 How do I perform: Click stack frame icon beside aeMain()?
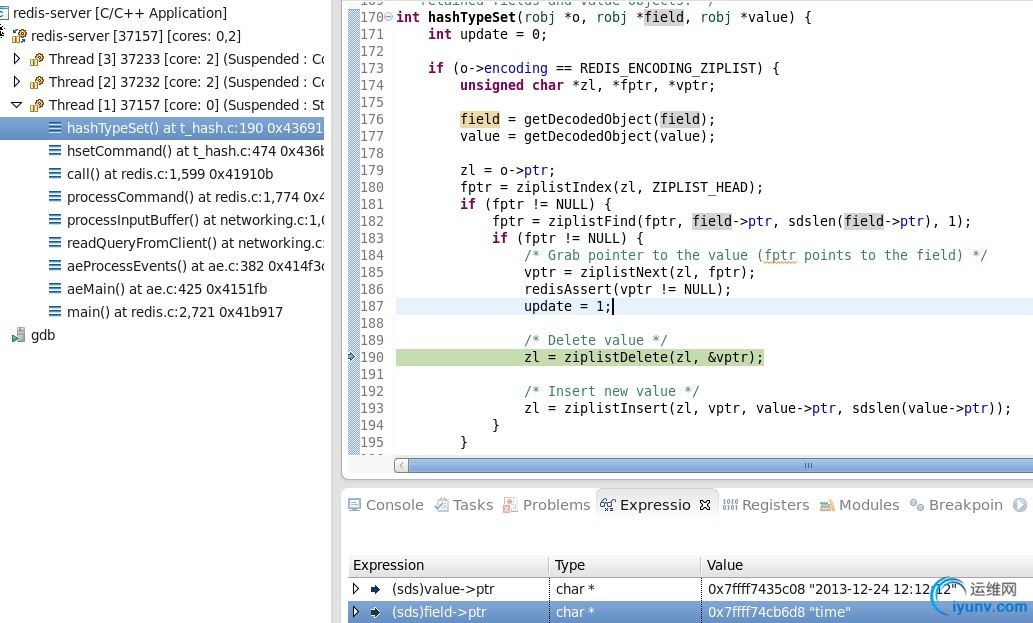[x=55, y=289]
